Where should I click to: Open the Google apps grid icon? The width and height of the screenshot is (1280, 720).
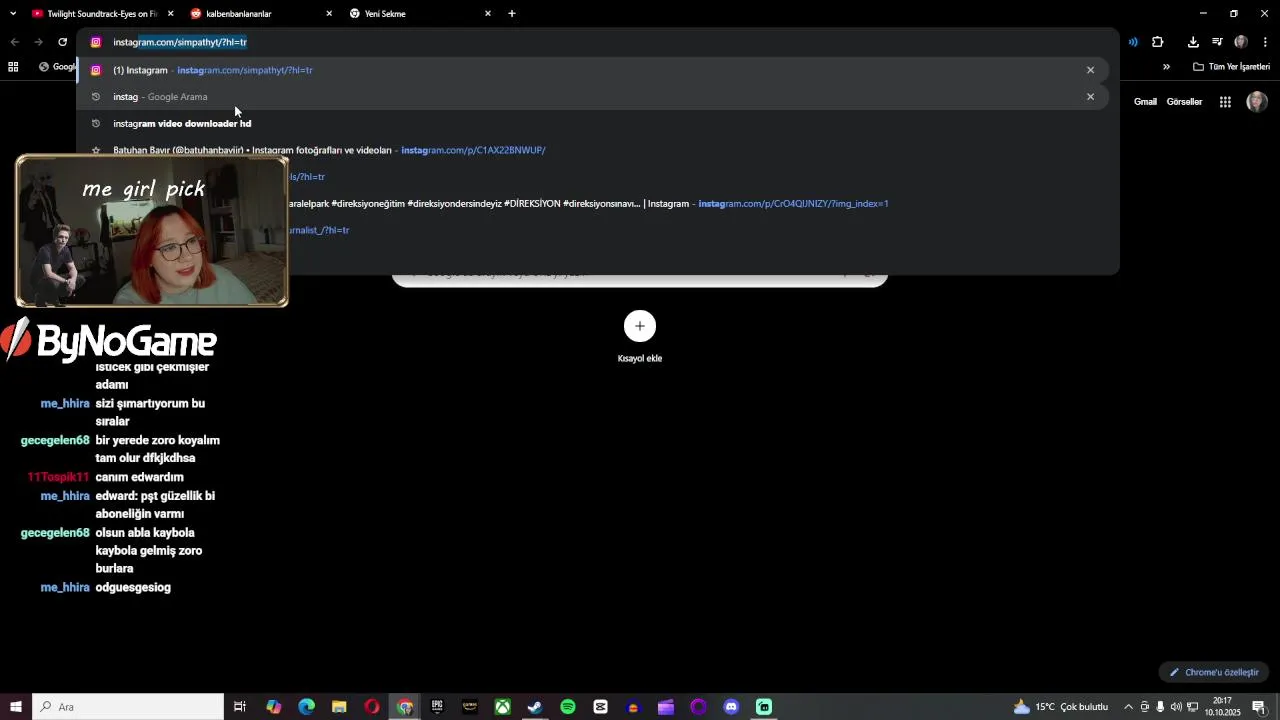point(1225,102)
